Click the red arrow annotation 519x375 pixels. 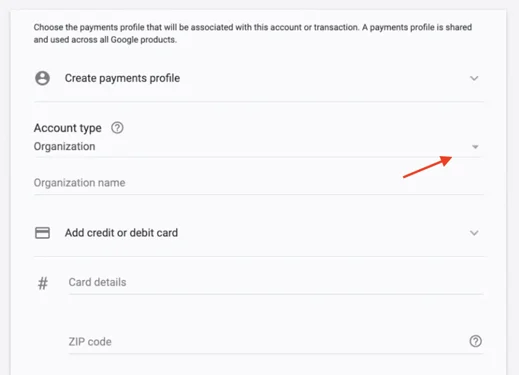(x=428, y=166)
